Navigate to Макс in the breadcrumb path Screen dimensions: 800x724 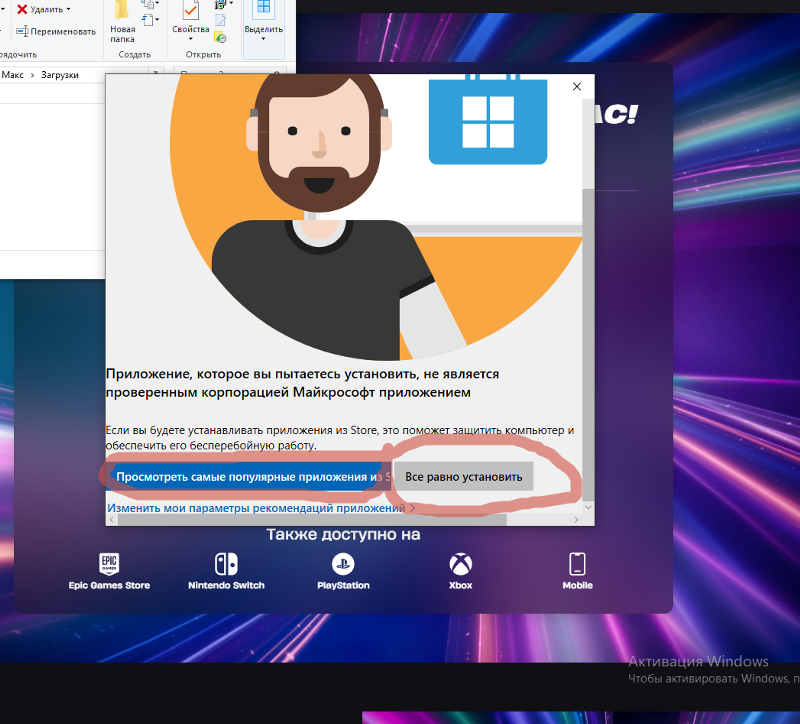(13, 75)
